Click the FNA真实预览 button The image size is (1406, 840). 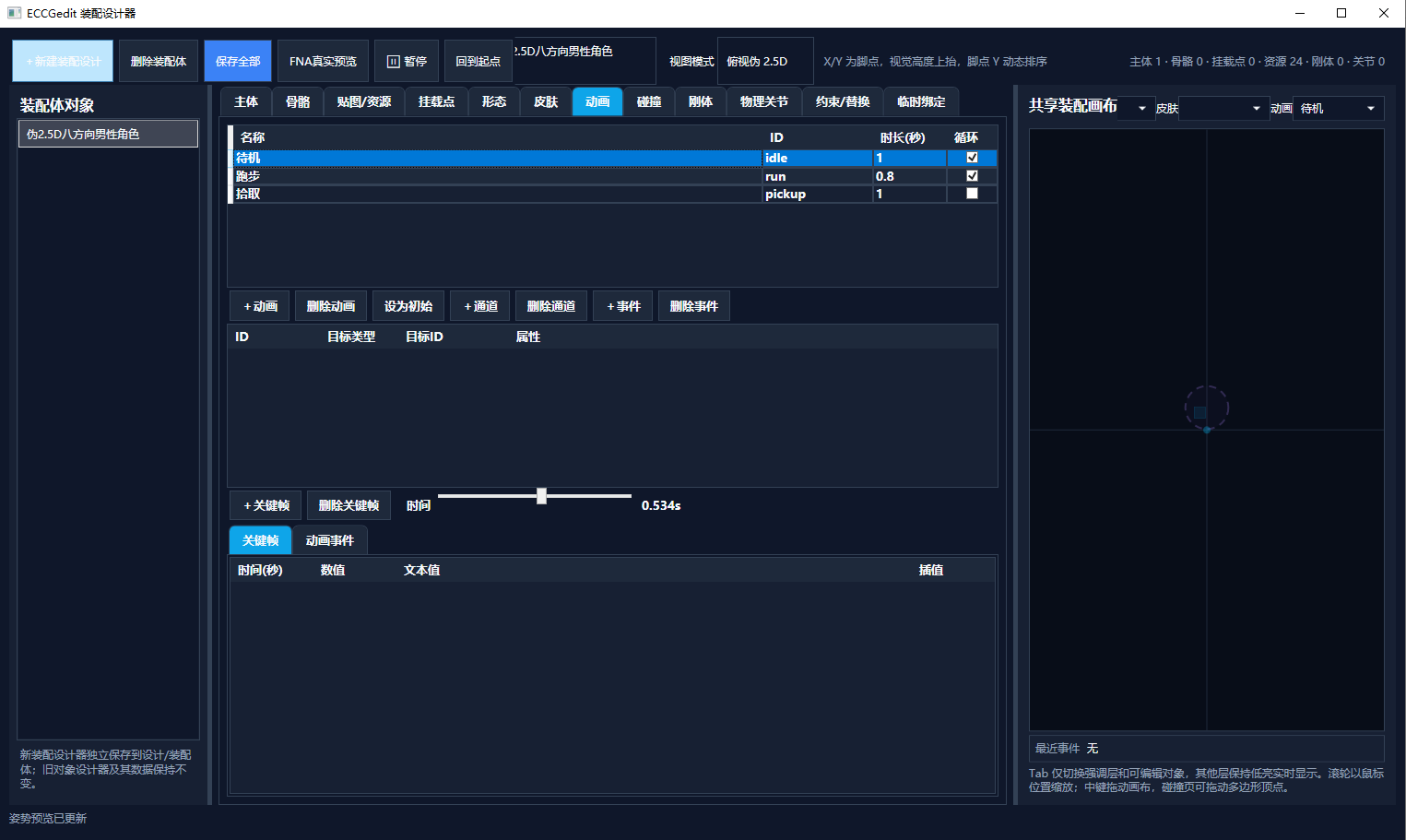(x=323, y=62)
